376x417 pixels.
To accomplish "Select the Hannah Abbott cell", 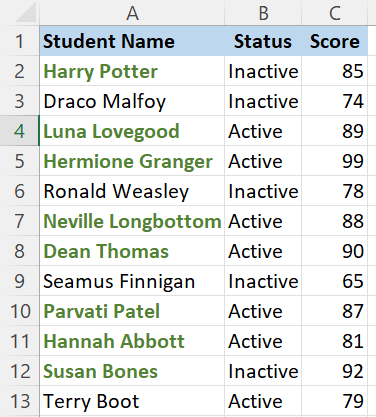I will coord(132,341).
